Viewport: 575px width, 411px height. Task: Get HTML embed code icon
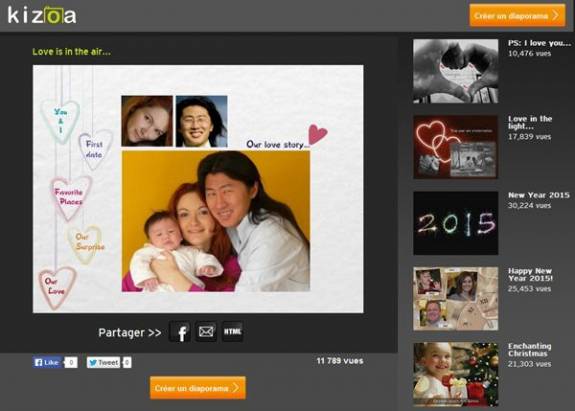click(232, 332)
